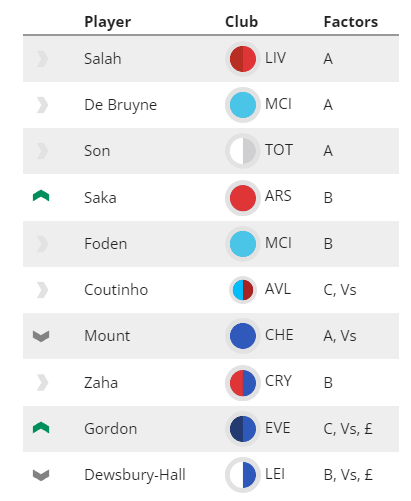Click grey down arrow next to Dewsbury-Hall
Viewport: 411px width, 501px height.
coord(41,475)
